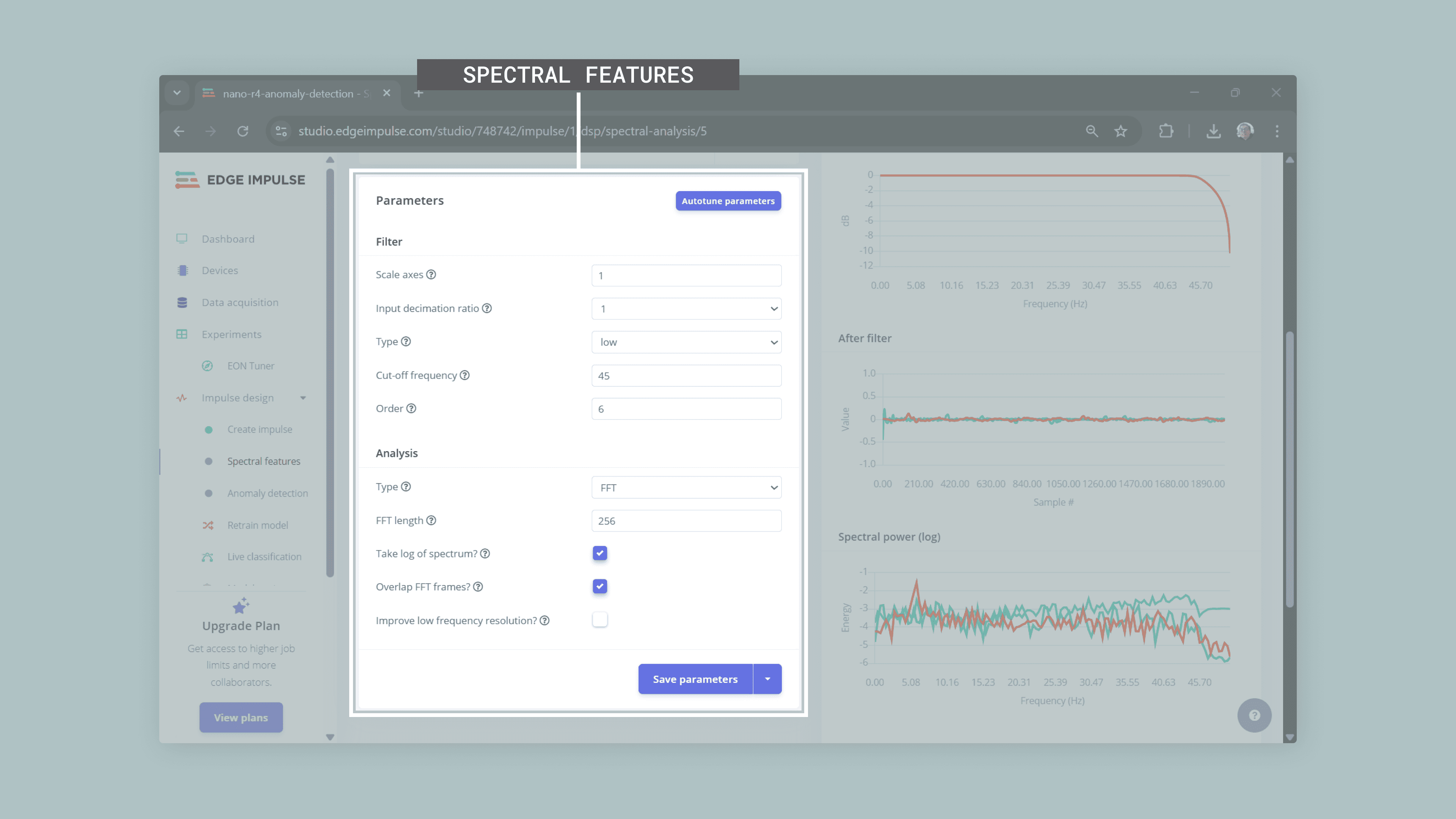Click the FFT length input field
Image resolution: width=1456 pixels, height=819 pixels.
click(686, 521)
